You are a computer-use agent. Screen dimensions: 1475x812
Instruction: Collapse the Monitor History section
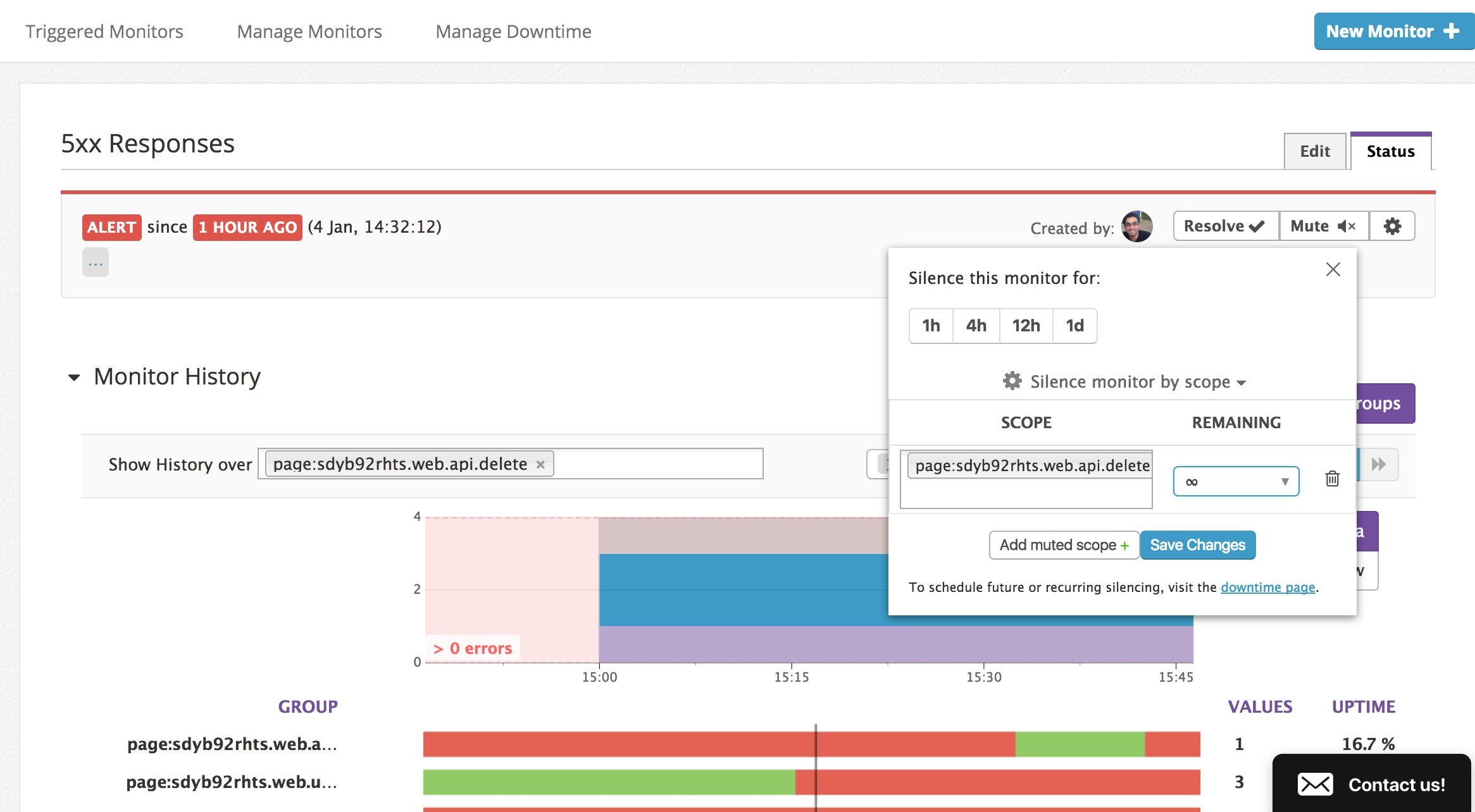[74, 378]
